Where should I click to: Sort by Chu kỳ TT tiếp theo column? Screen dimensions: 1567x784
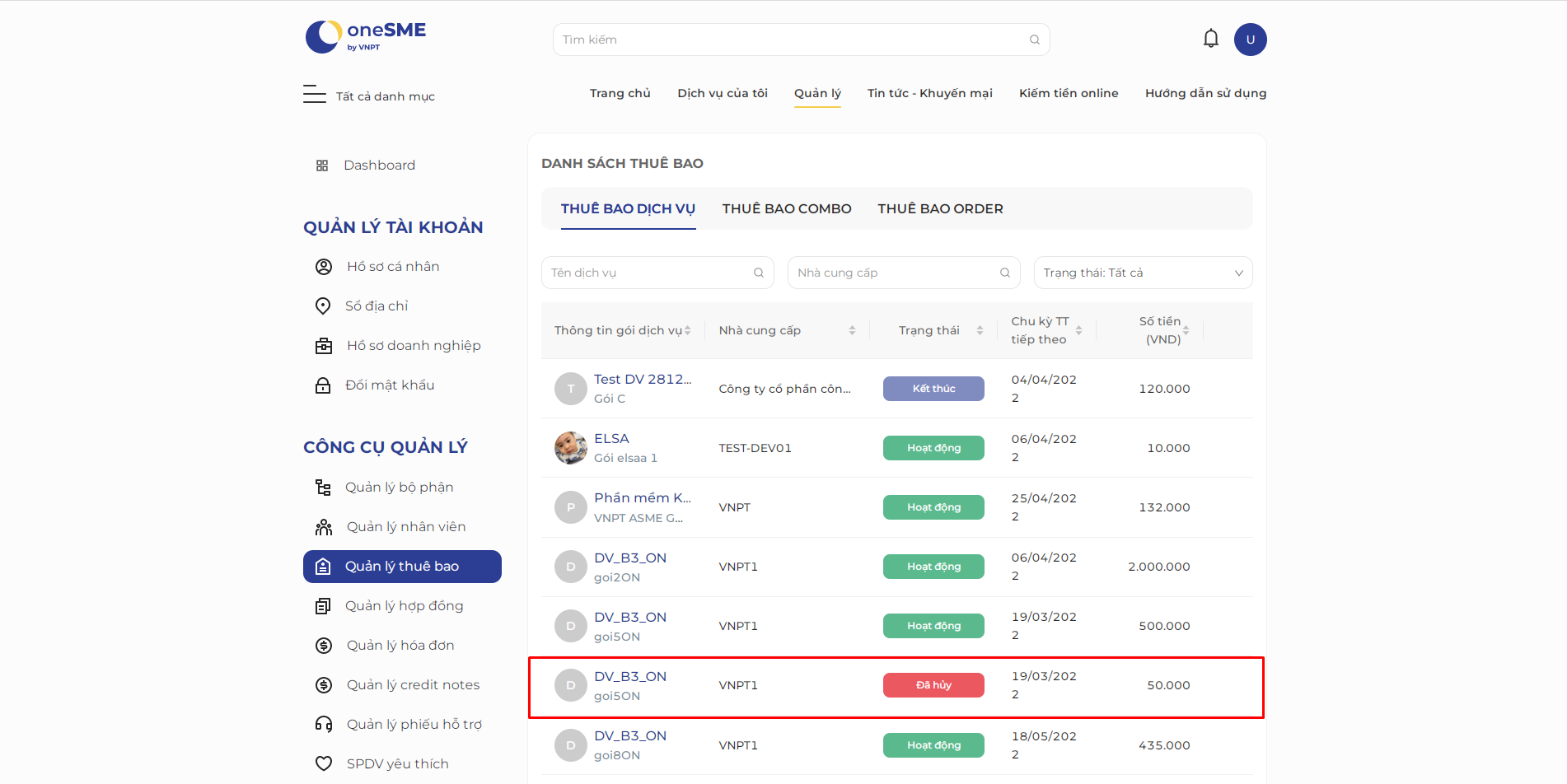pyautogui.click(x=1078, y=330)
